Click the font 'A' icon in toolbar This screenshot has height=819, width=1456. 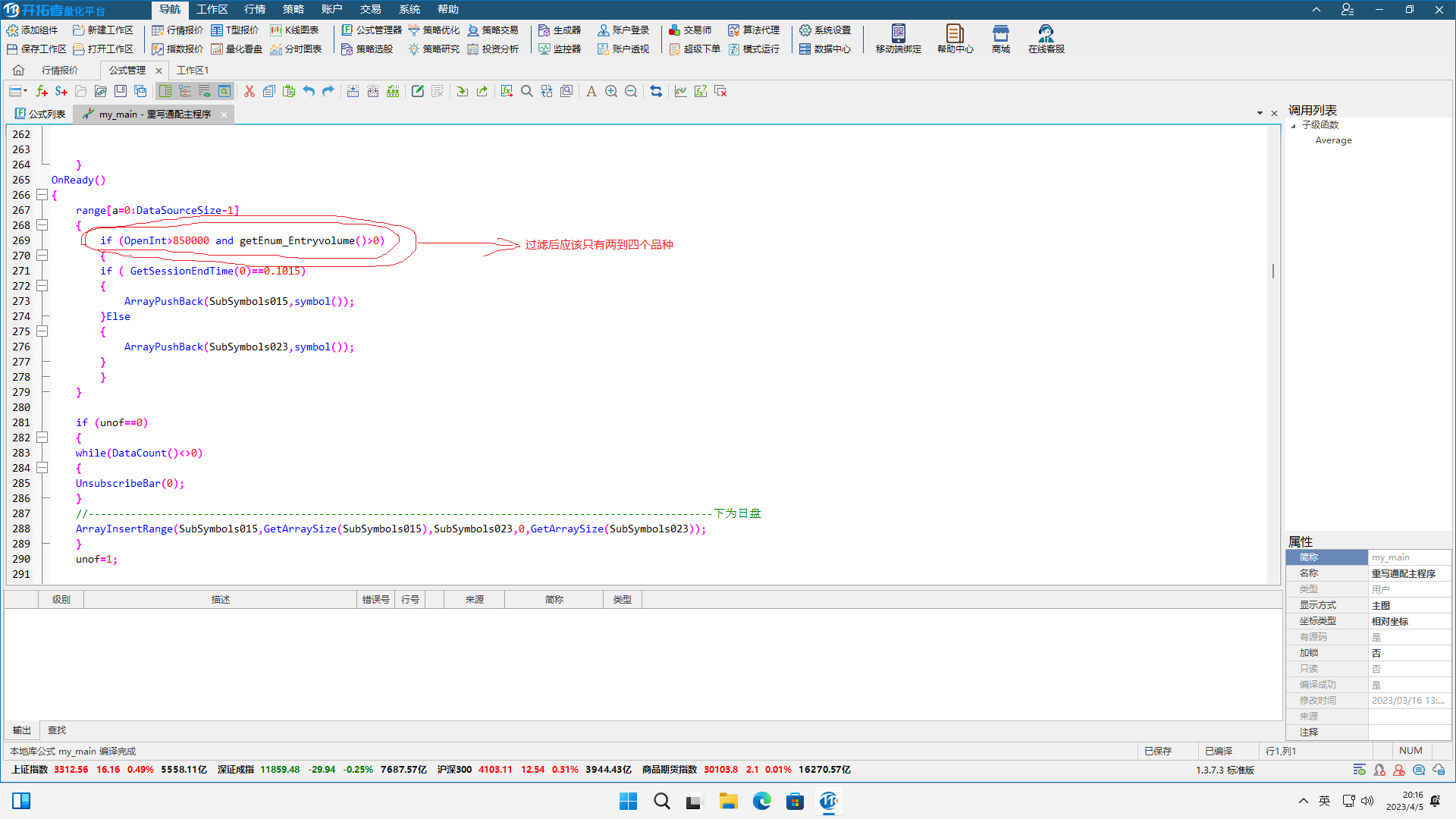click(x=591, y=91)
